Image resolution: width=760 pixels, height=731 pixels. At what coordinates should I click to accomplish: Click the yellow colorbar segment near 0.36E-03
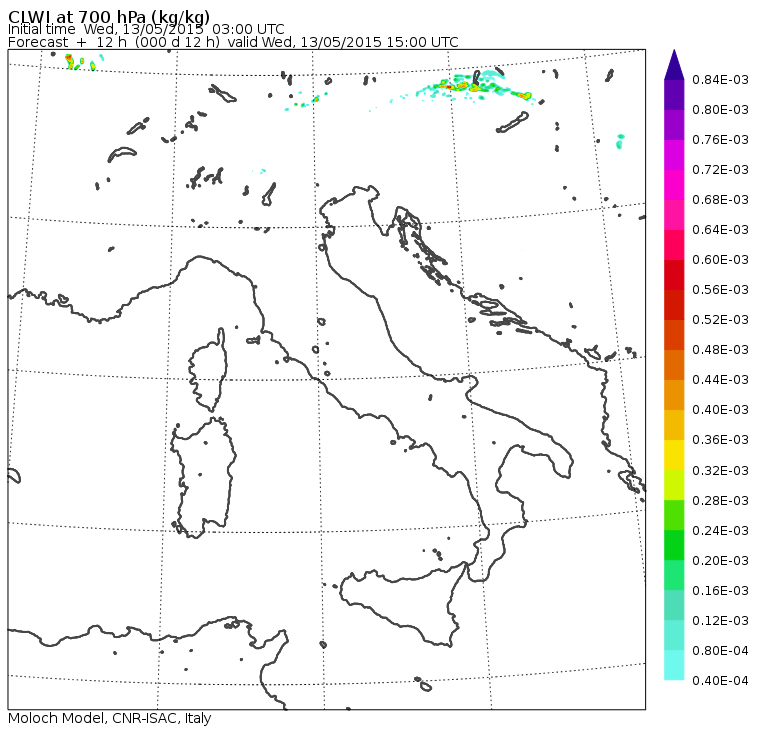674,455
